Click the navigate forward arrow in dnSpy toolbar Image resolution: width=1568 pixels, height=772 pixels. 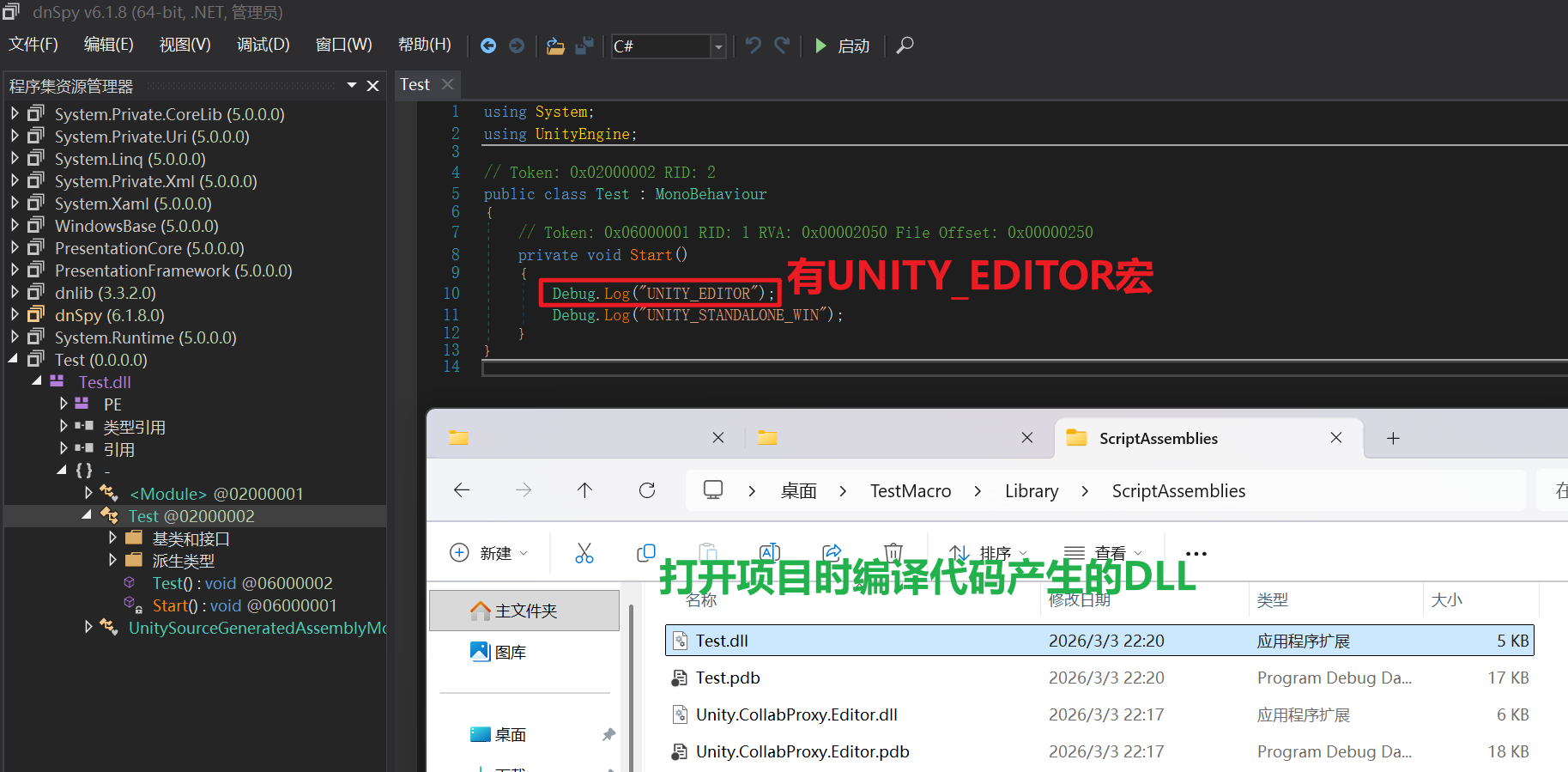pos(517,46)
